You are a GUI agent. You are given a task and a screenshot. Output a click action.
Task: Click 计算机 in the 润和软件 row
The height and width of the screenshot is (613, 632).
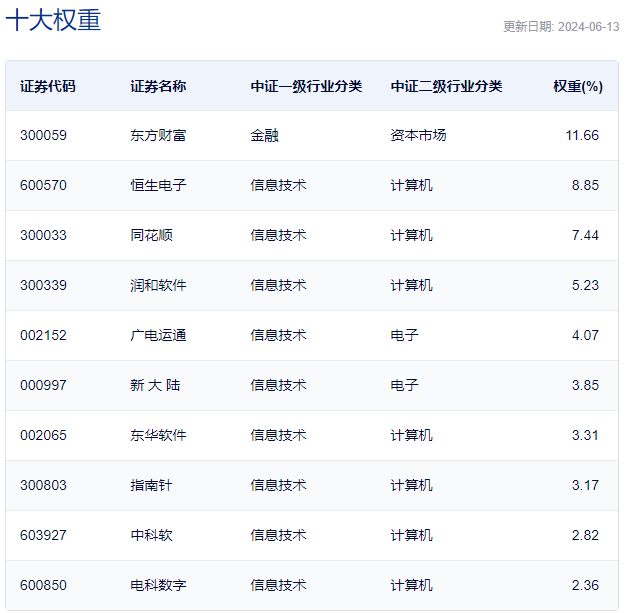pyautogui.click(x=412, y=285)
